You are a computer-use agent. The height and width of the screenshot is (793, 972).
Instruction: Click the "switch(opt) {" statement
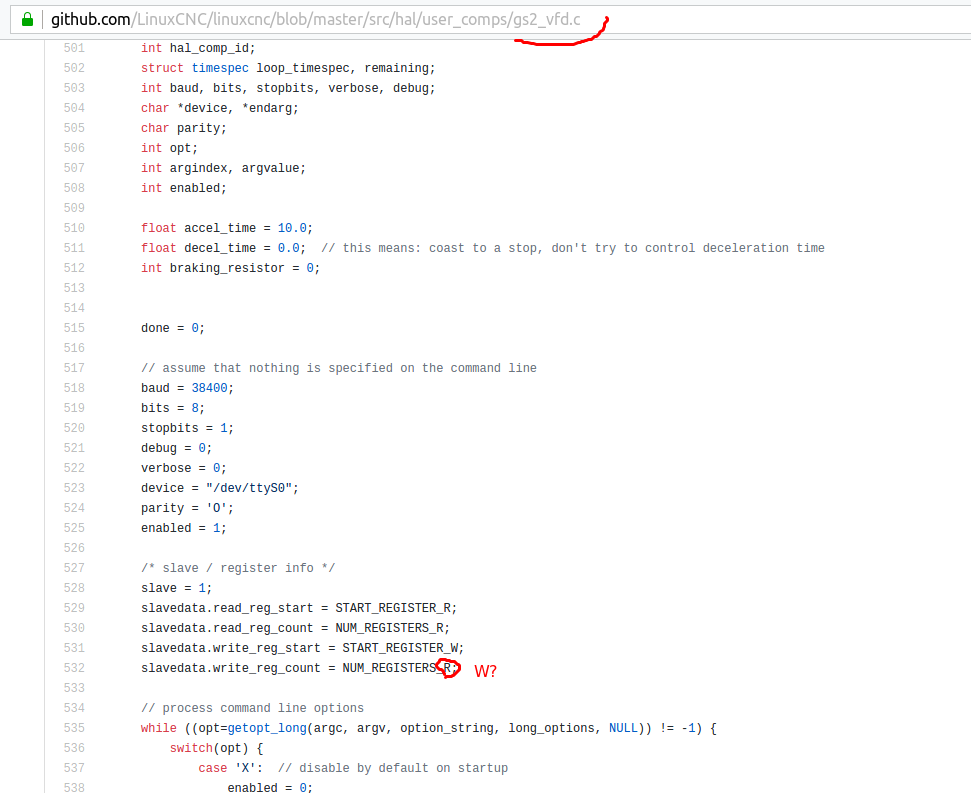(x=216, y=748)
